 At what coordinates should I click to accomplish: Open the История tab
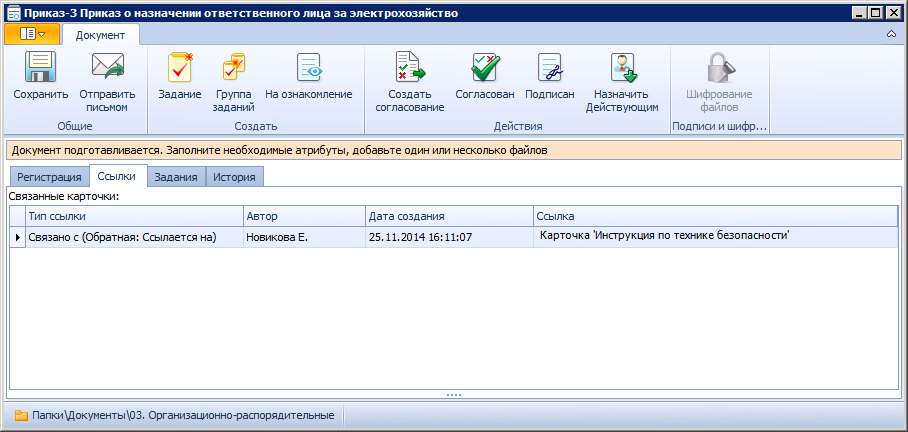tap(234, 177)
